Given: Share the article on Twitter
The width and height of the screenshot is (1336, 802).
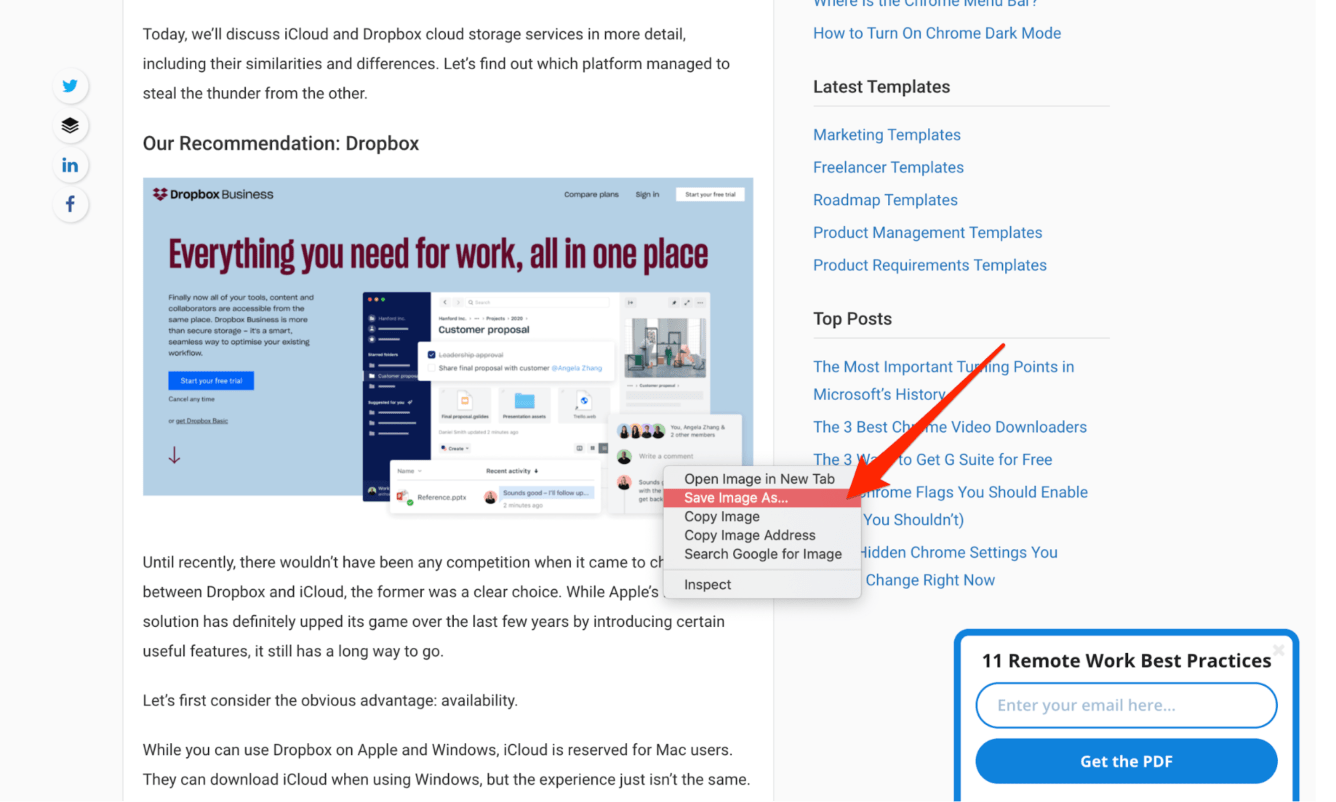Looking at the screenshot, I should 70,86.
